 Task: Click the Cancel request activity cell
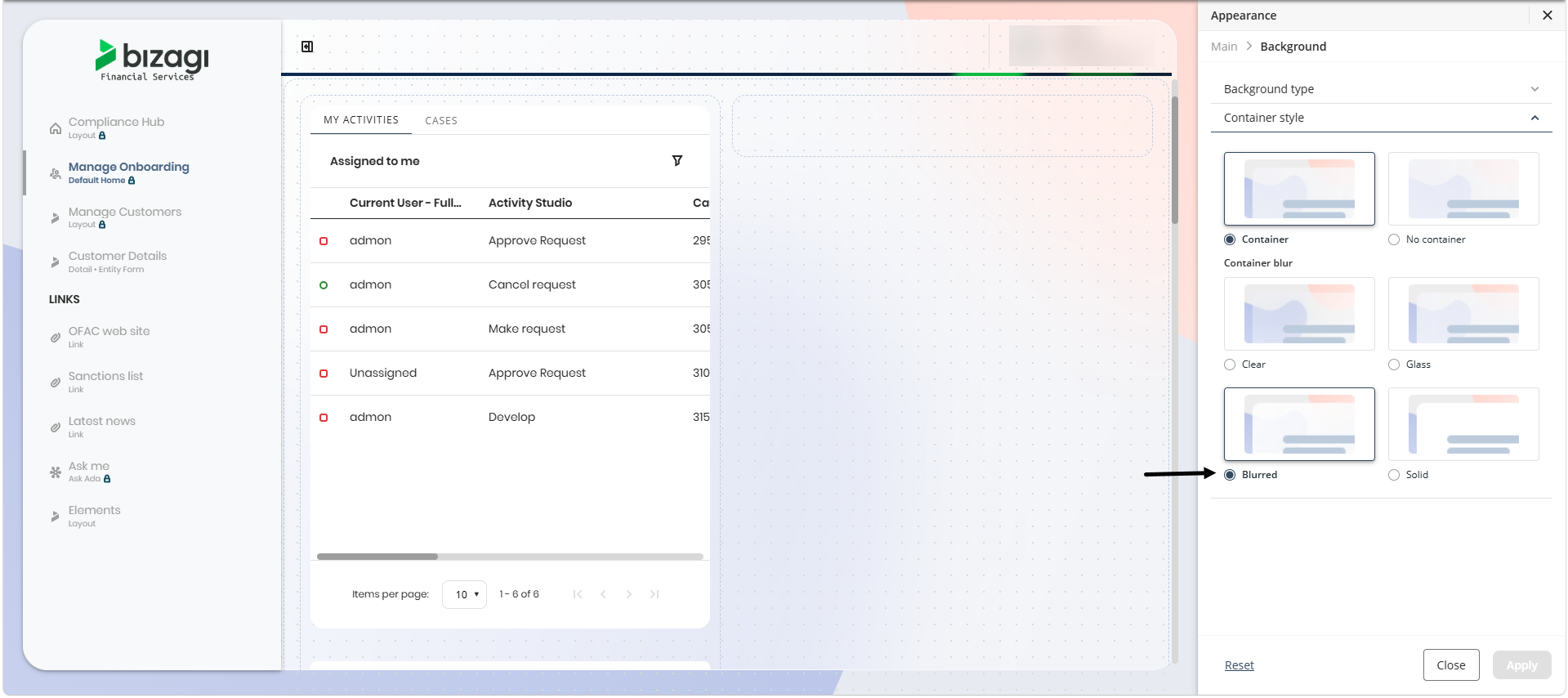point(532,285)
